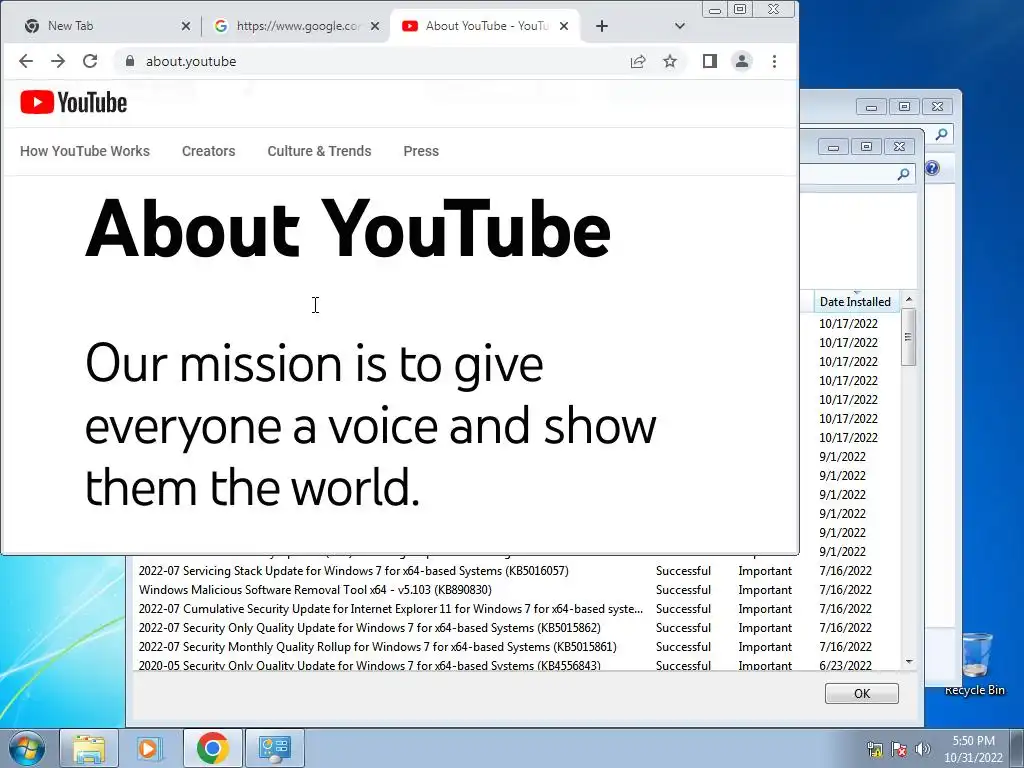Viewport: 1024px width, 768px height.
Task: Open How YouTube Works menu
Action: pos(85,151)
